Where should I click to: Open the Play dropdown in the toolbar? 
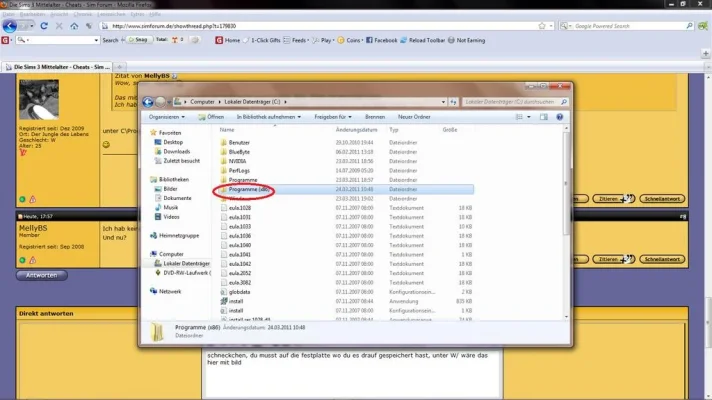323,40
